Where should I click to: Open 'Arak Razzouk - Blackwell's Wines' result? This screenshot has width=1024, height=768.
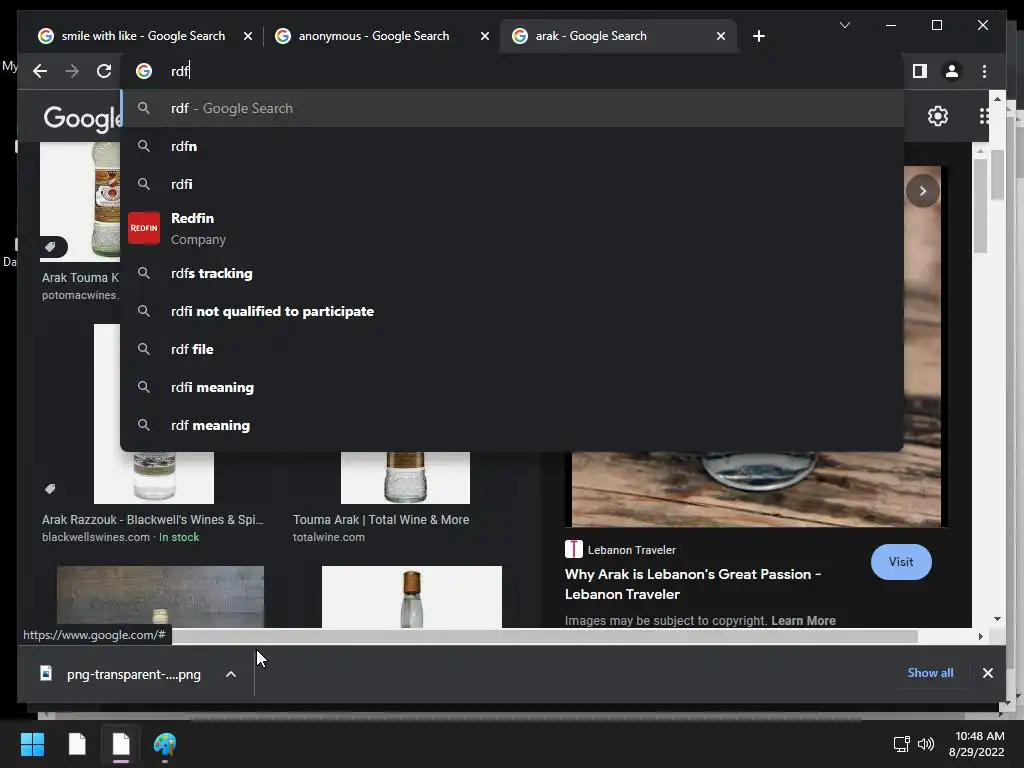[152, 520]
